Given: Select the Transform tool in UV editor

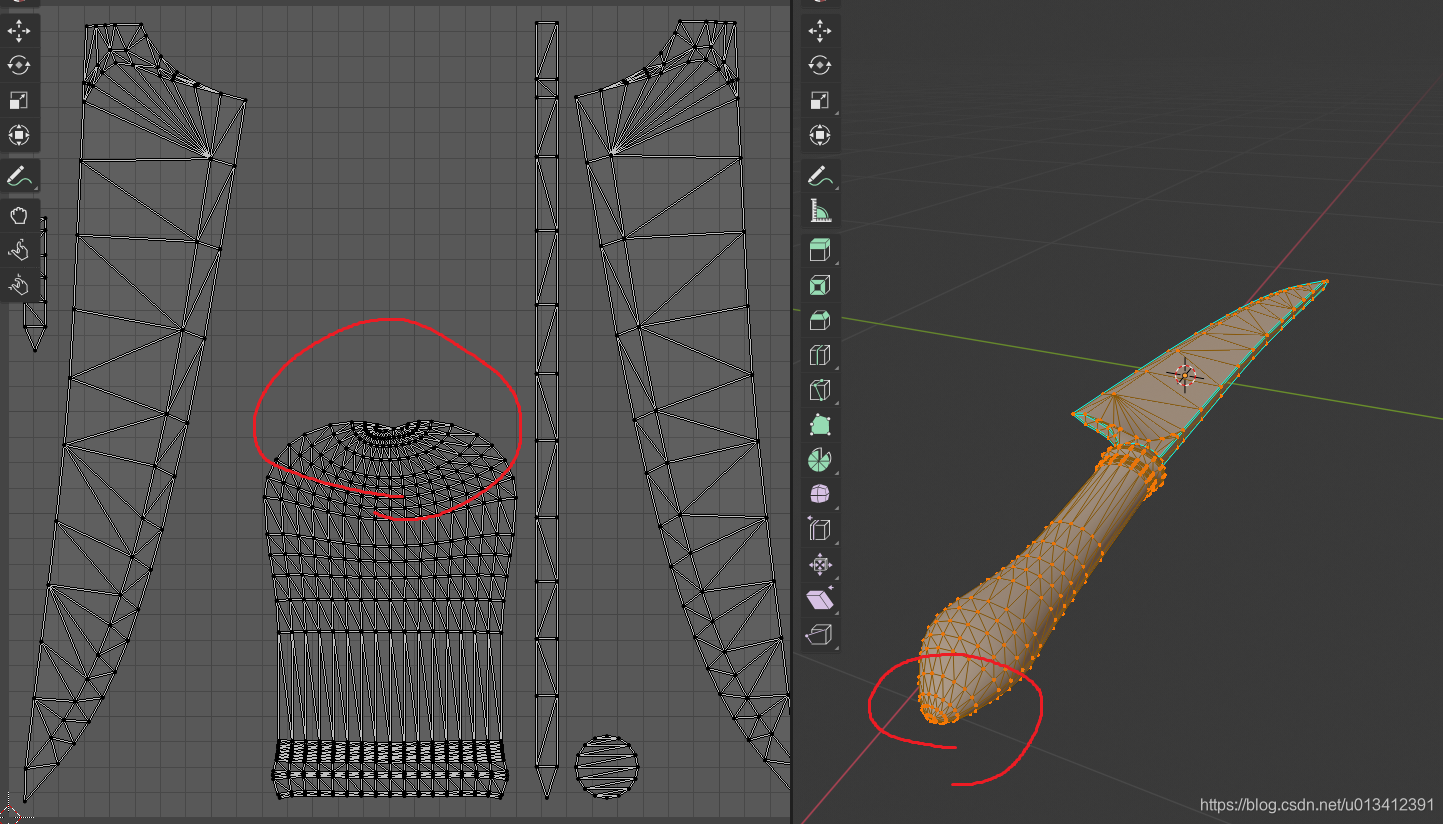Looking at the screenshot, I should pyautogui.click(x=19, y=135).
